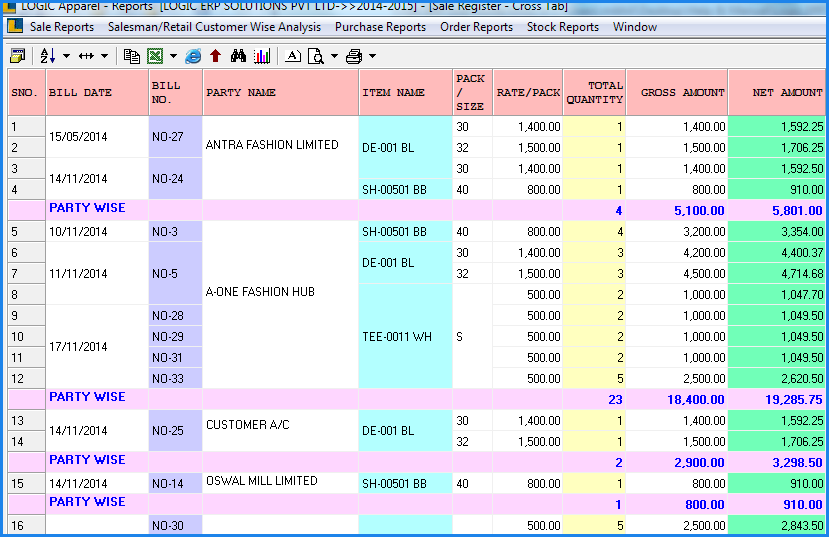Click row number 12 header
Screen dimensions: 829x537
[26, 378]
